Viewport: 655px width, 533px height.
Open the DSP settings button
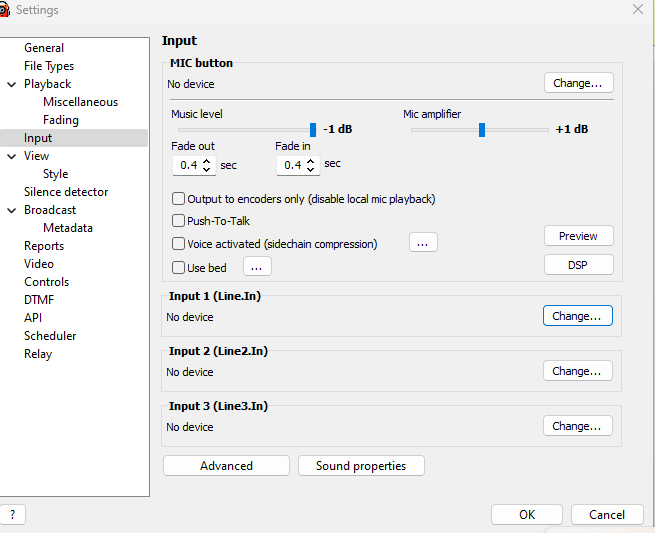tap(578, 265)
